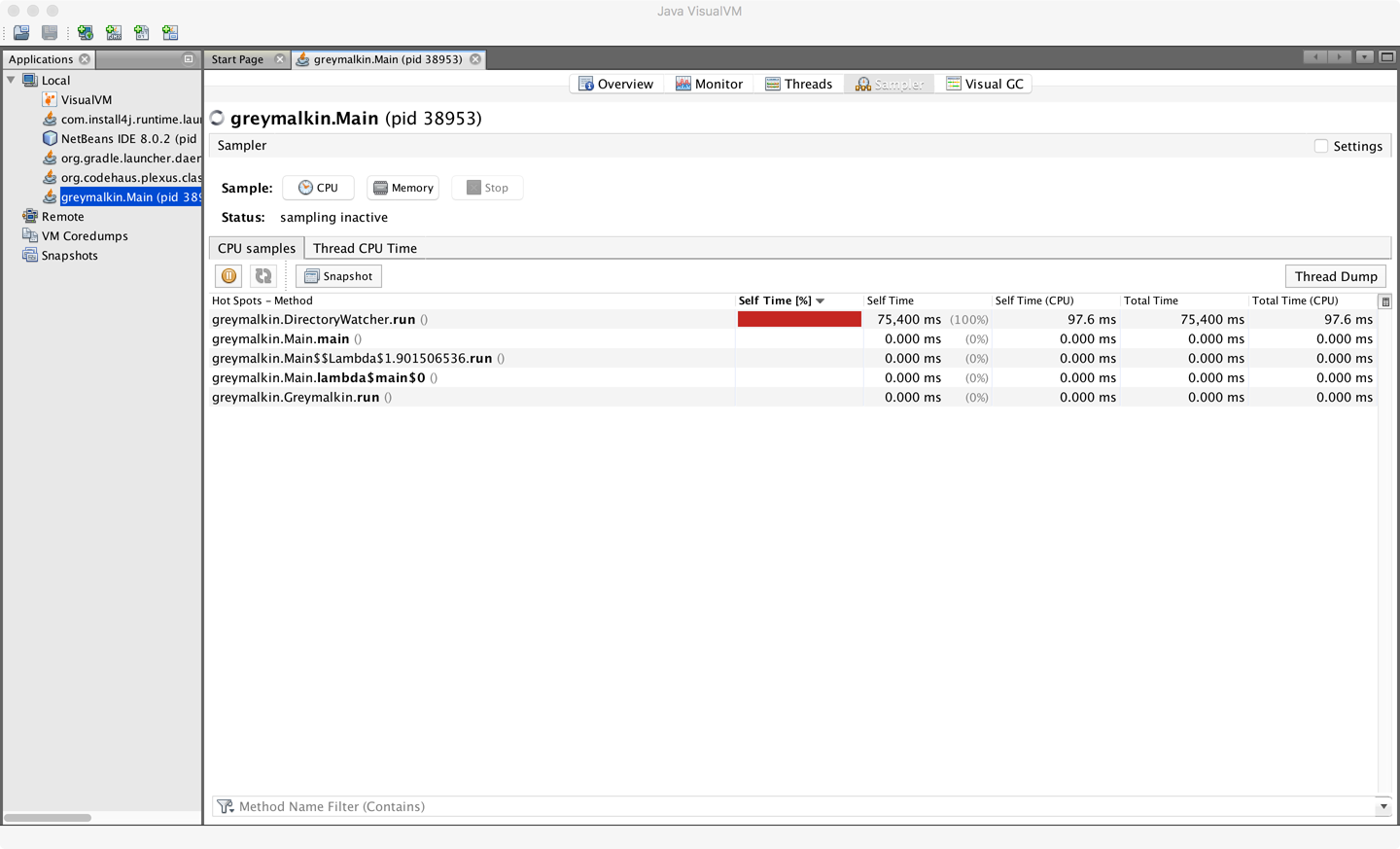Select the Thread CPU Time subtab
The width and height of the screenshot is (1400, 849).
point(365,248)
